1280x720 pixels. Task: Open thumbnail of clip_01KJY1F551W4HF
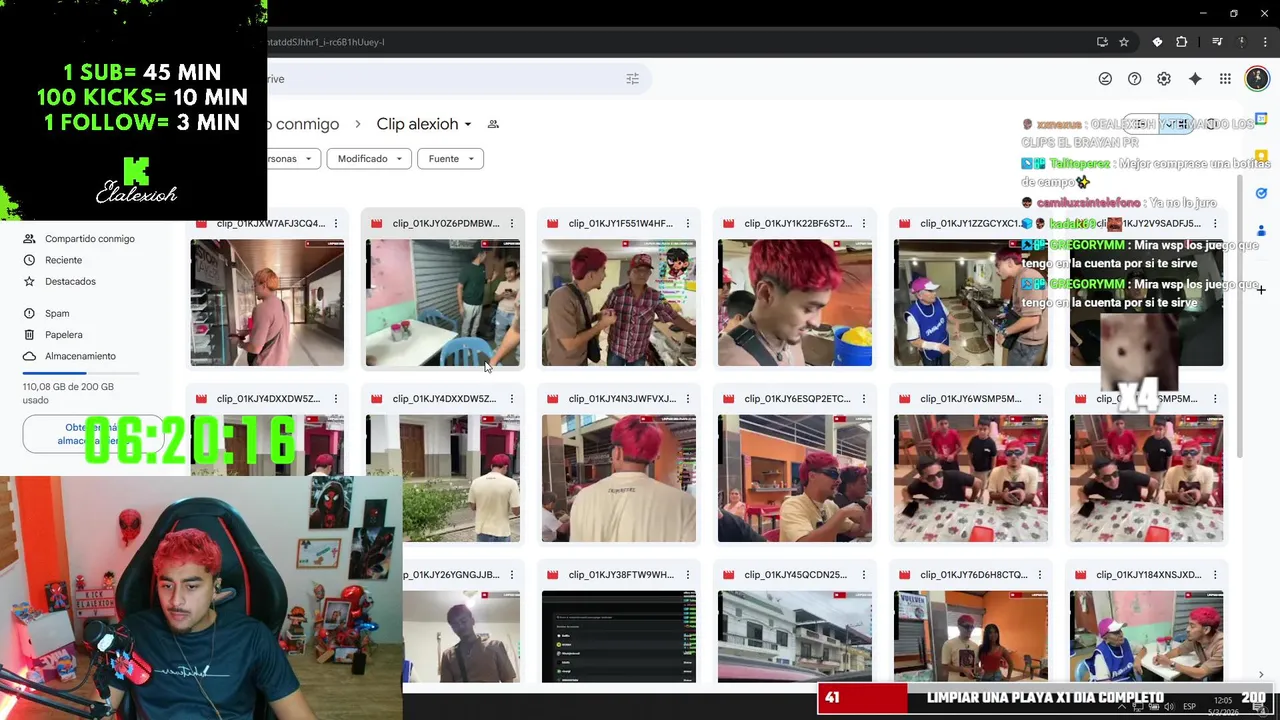pyautogui.click(x=619, y=303)
